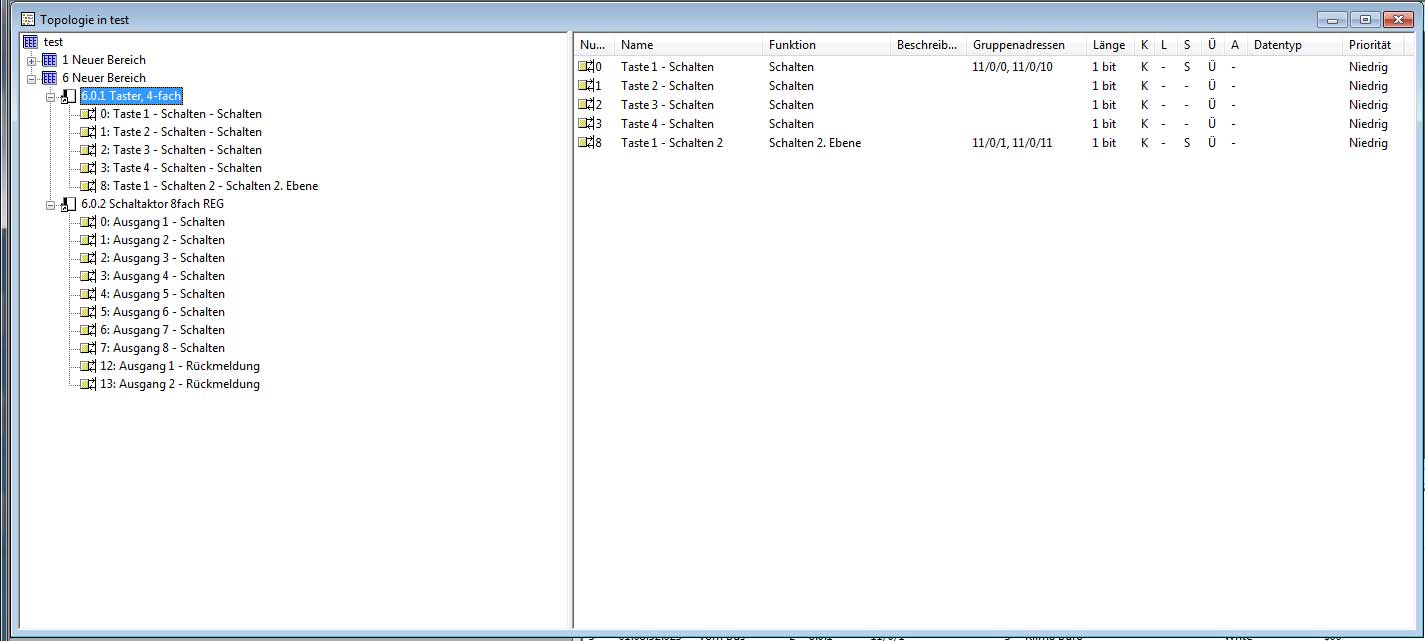1425x641 pixels.
Task: Sort by the Funktion column header
Action: coord(826,45)
